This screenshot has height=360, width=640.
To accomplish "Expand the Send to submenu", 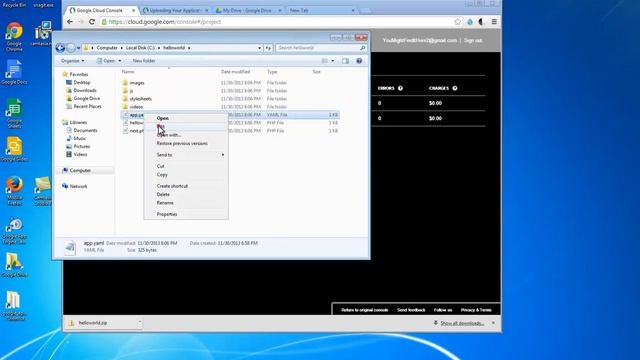I will click(186, 155).
